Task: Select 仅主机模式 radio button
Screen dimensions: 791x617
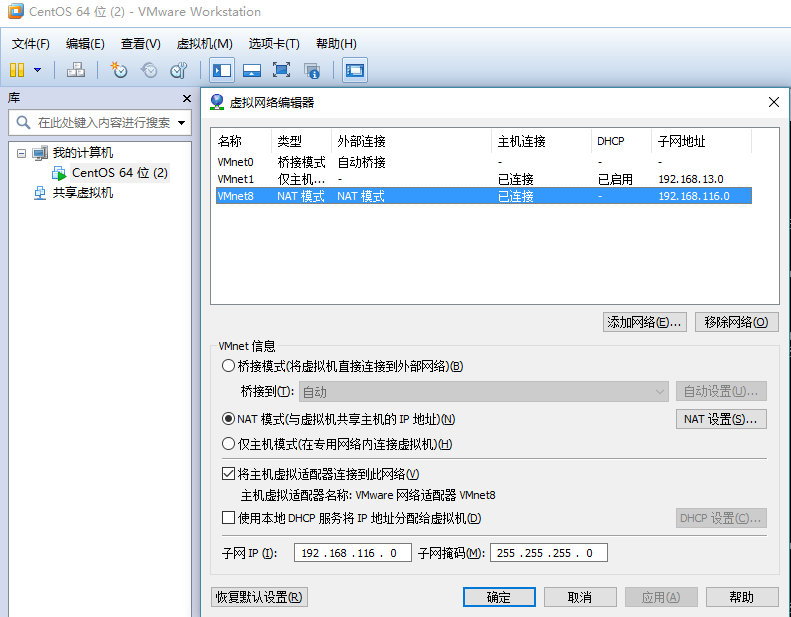Action: click(x=229, y=443)
